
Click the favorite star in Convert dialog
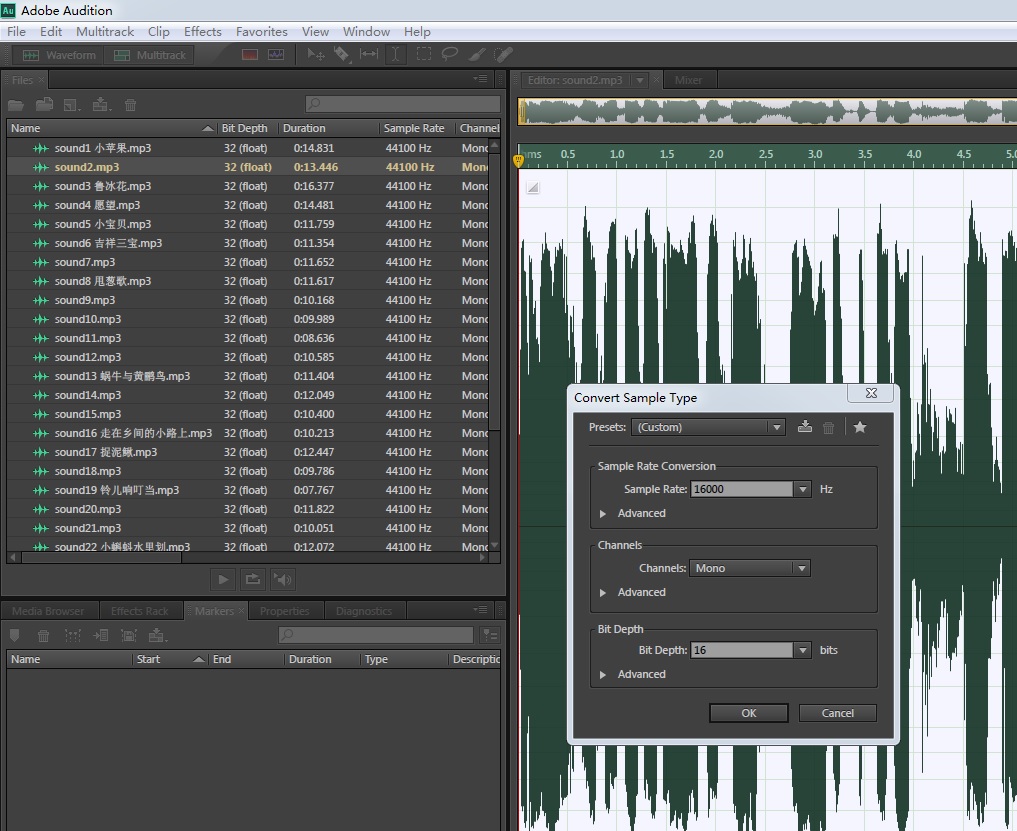[860, 427]
